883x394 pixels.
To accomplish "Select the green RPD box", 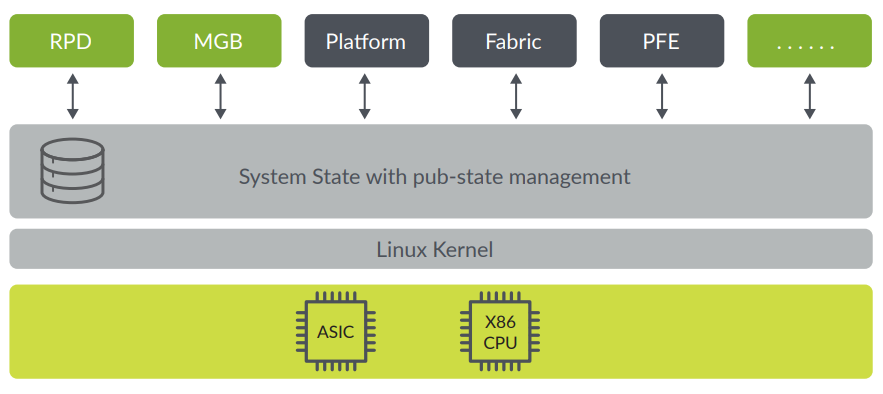I will 72,41.
